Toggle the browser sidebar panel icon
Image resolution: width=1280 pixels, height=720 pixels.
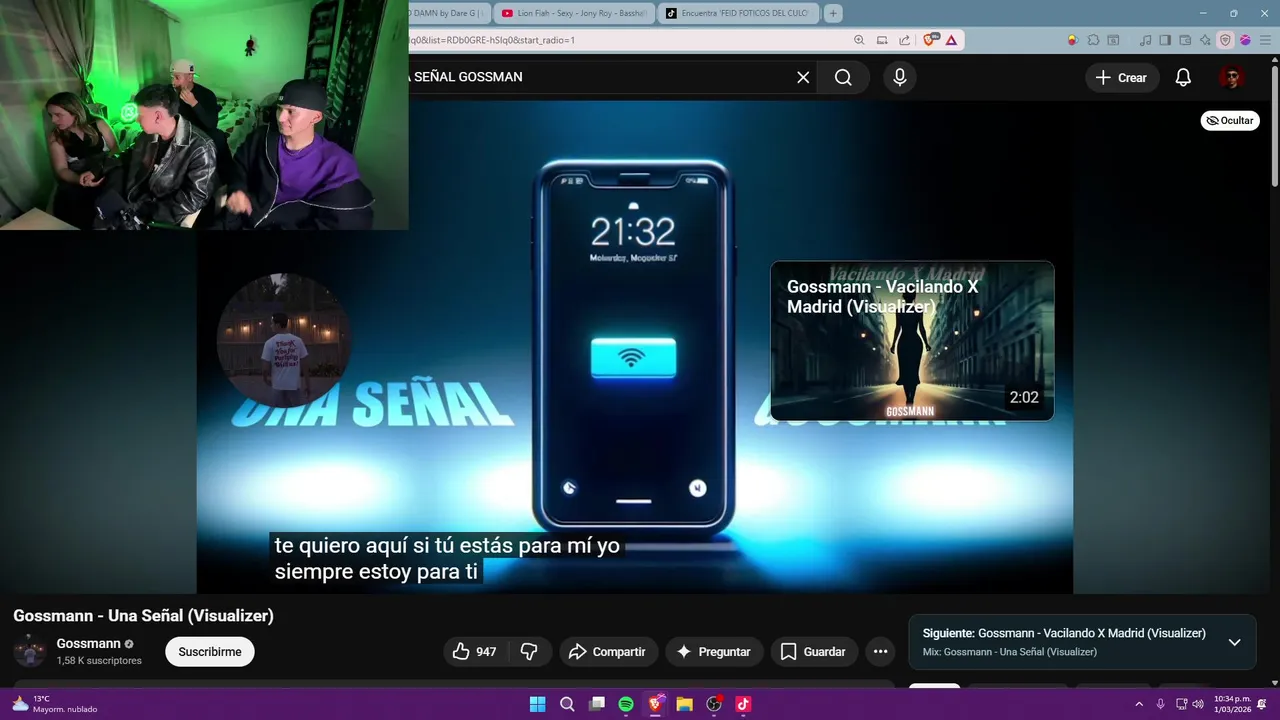point(1166,40)
